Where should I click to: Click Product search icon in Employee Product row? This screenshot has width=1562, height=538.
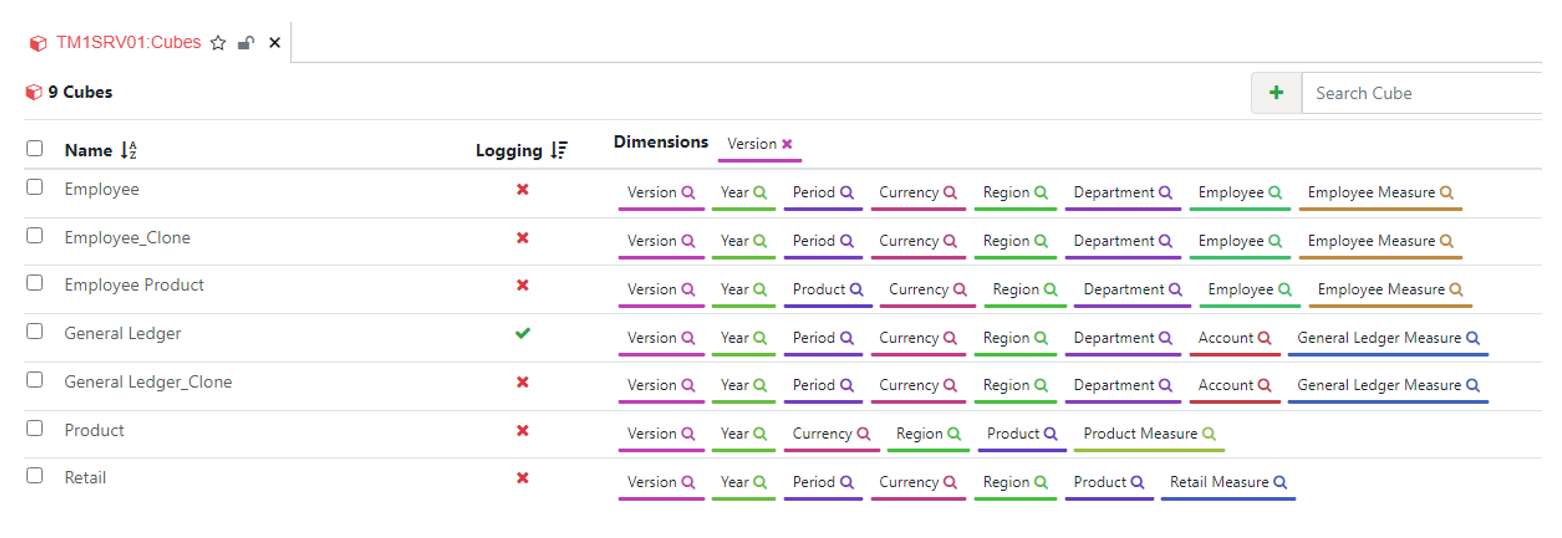click(x=856, y=289)
